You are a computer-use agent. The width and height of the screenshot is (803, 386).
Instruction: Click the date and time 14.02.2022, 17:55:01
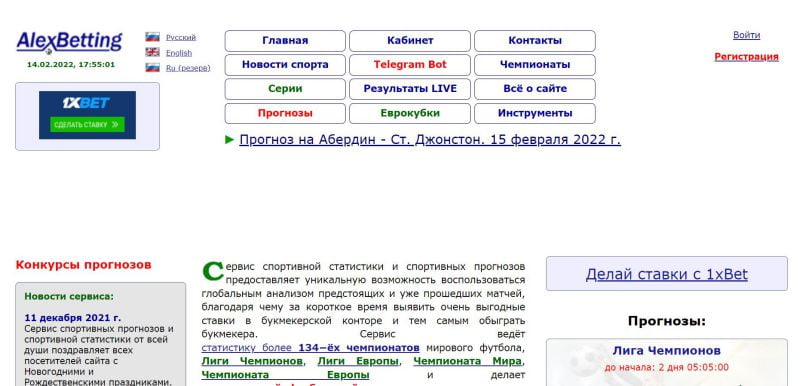71,65
